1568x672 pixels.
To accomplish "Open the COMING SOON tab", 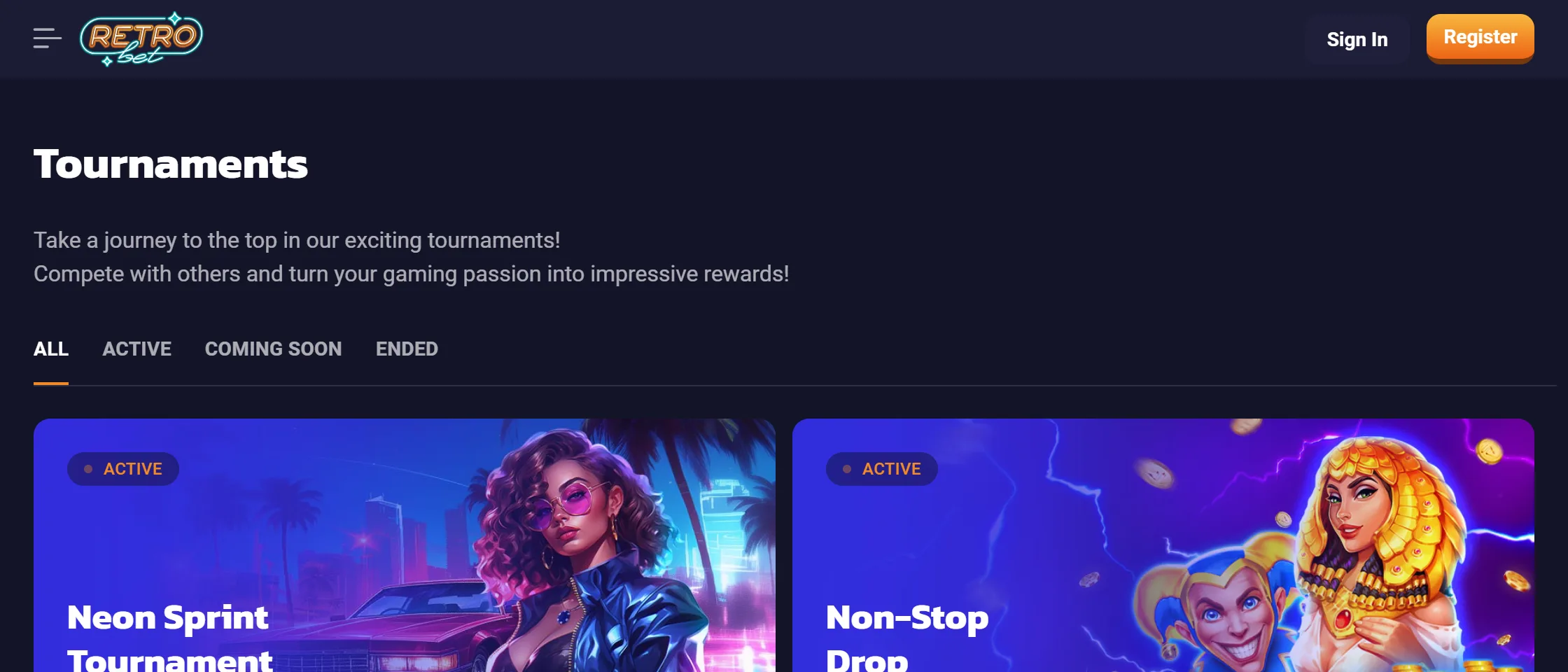I will [x=273, y=349].
